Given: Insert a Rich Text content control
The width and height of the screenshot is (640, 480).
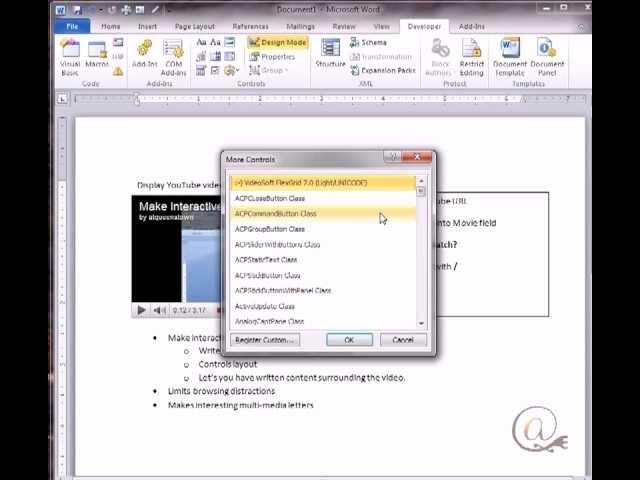Looking at the screenshot, I should 201,42.
